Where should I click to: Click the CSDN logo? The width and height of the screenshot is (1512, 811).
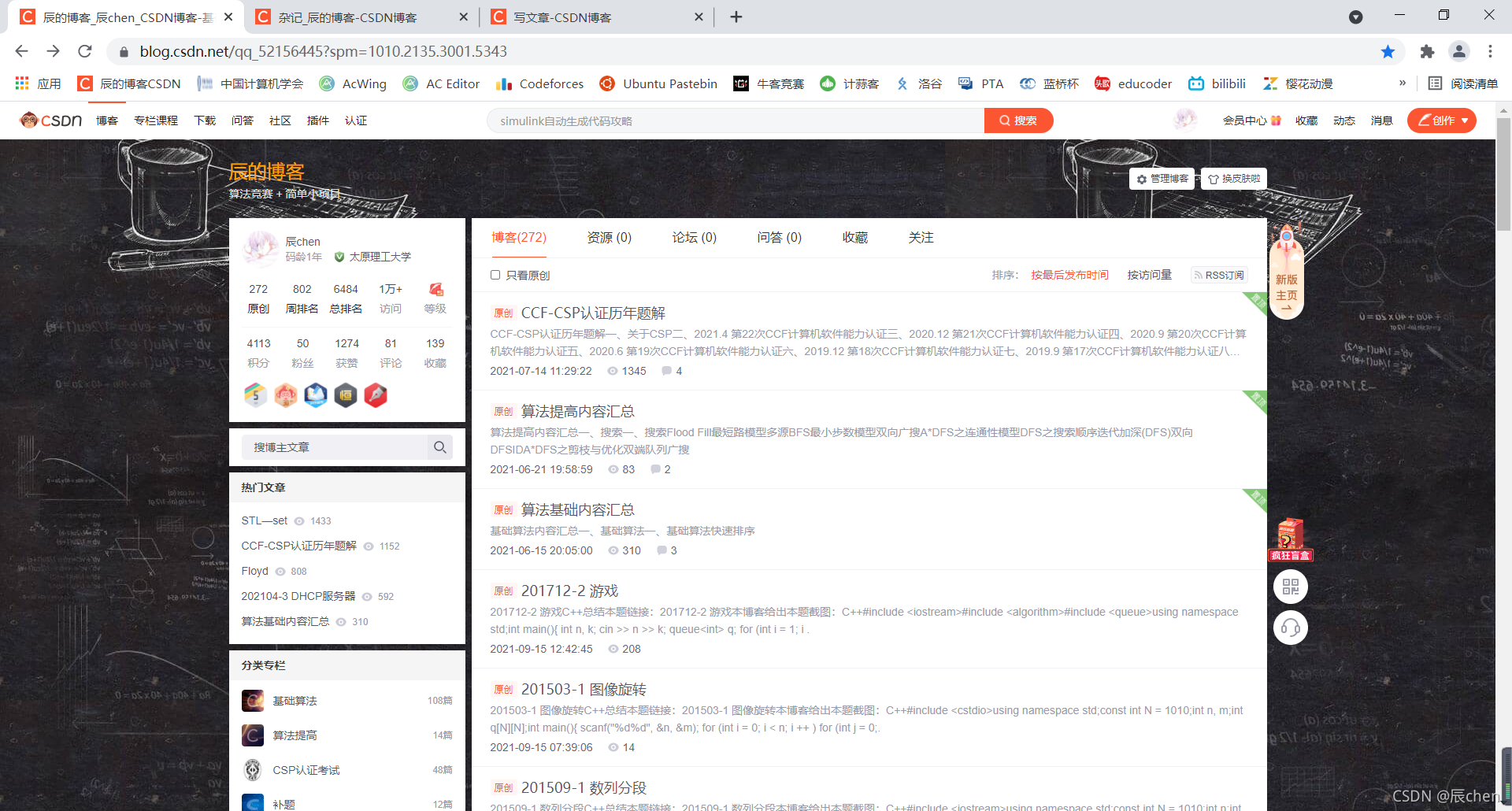coord(51,120)
